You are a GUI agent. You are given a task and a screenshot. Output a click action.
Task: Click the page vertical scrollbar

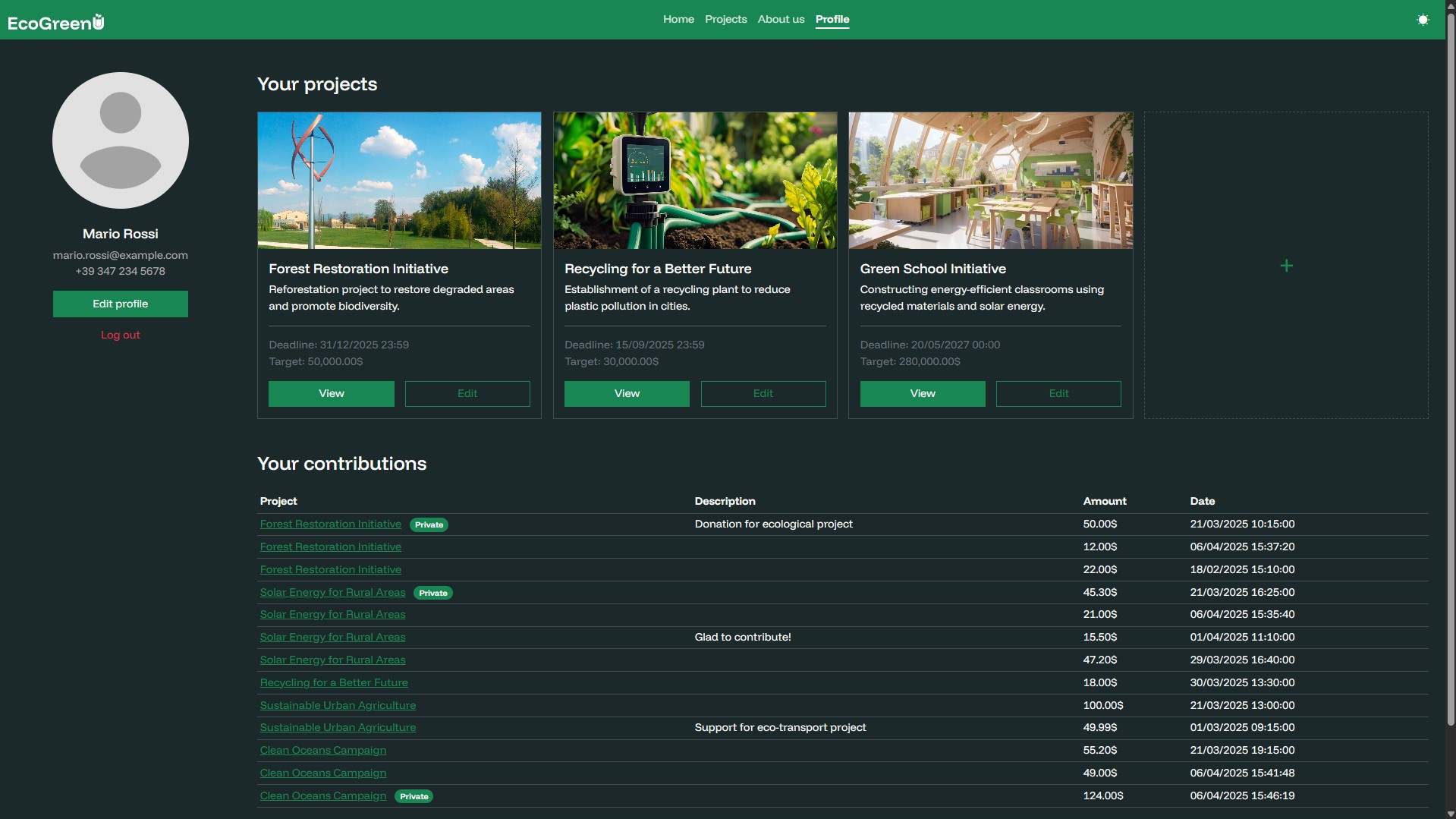point(1450,380)
